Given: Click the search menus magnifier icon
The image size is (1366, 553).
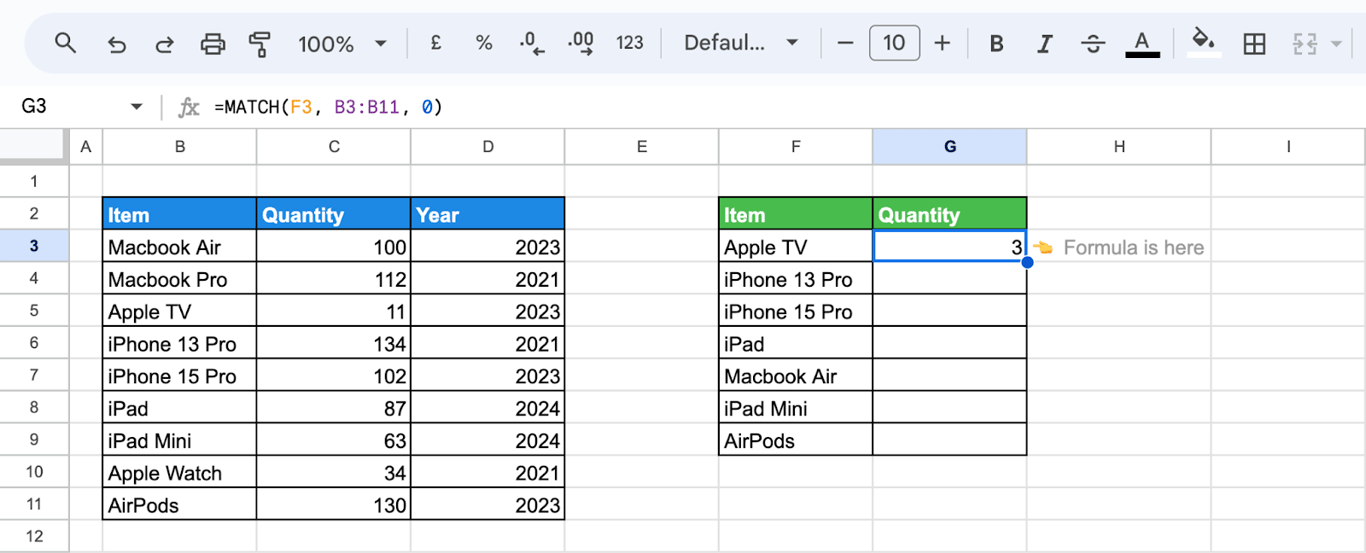Looking at the screenshot, I should click(x=65, y=43).
